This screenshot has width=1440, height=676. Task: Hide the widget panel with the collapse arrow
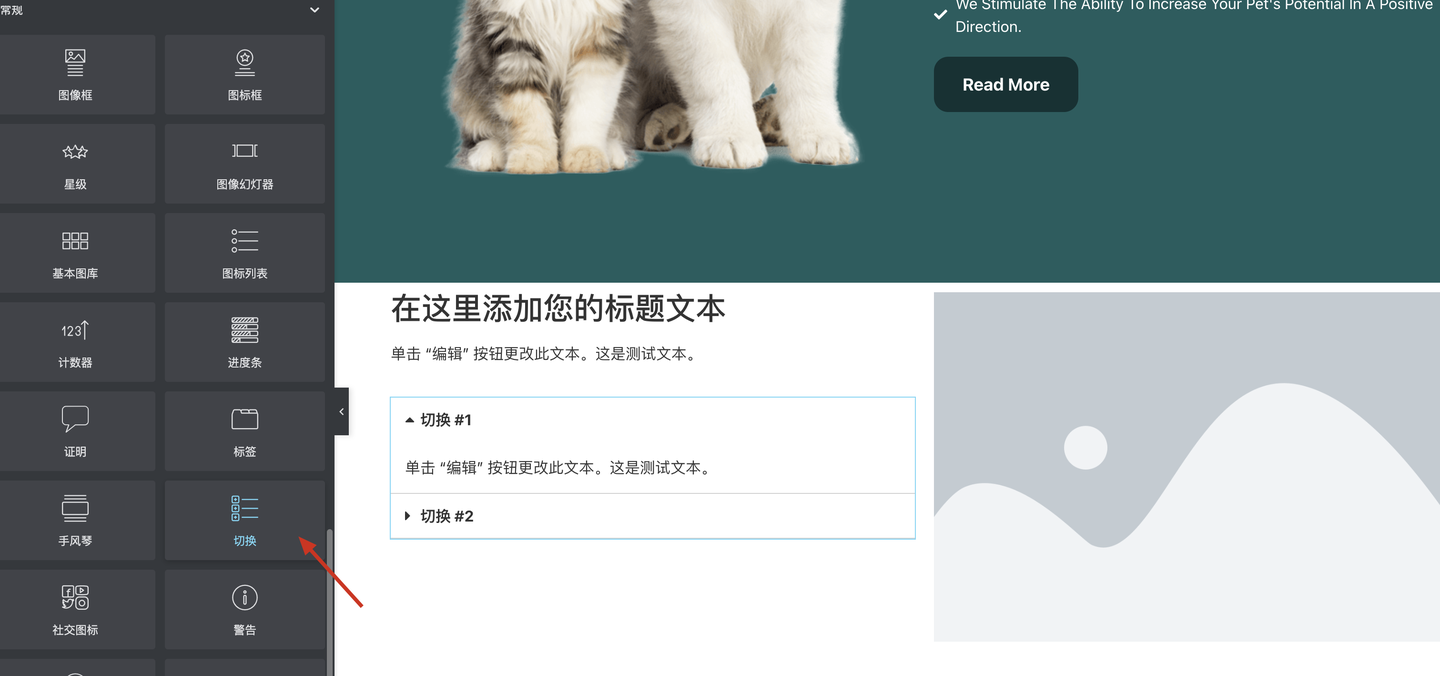(x=341, y=411)
